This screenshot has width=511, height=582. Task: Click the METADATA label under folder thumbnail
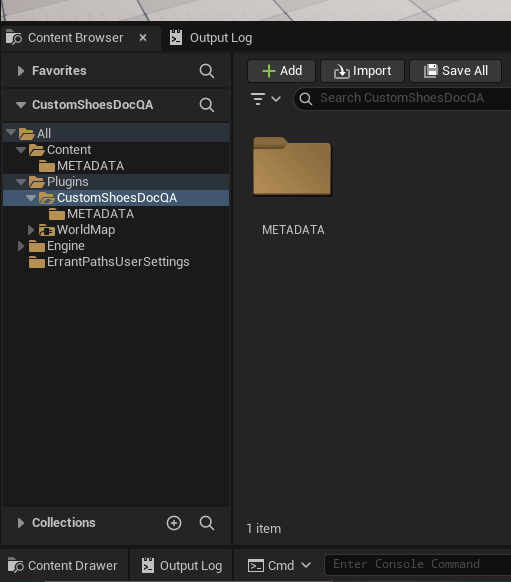click(x=293, y=230)
